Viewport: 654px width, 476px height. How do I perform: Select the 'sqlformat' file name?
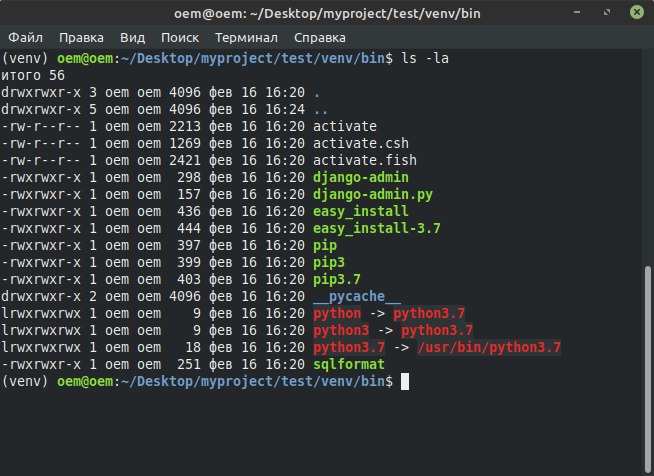[x=349, y=365]
